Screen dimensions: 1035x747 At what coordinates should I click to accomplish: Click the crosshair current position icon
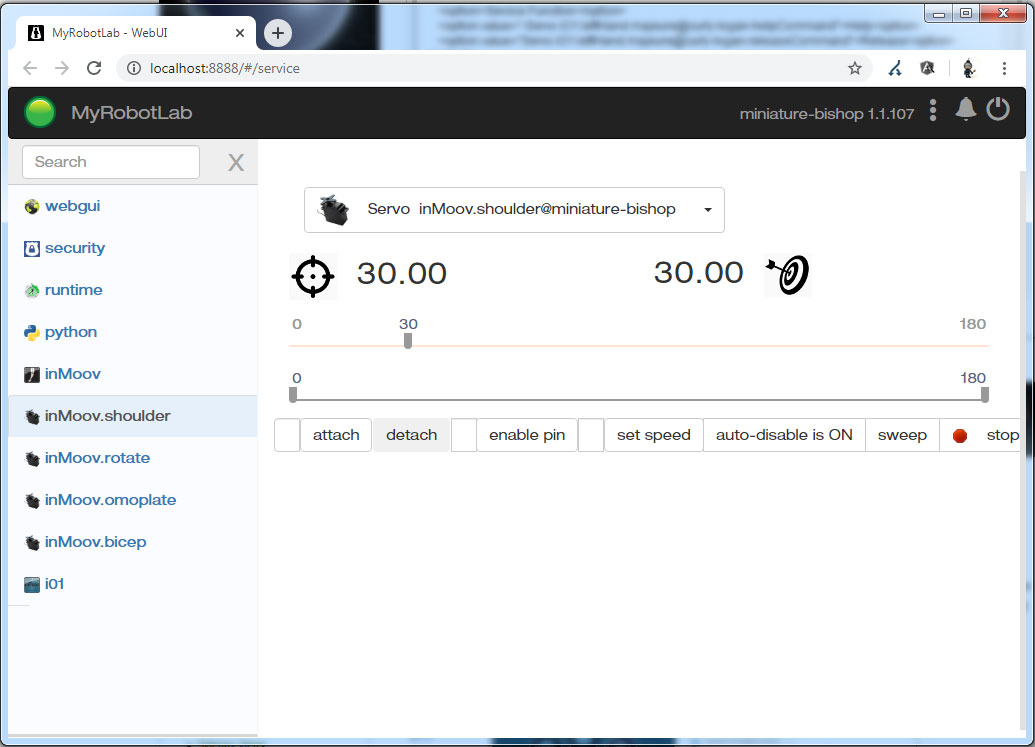click(x=313, y=276)
